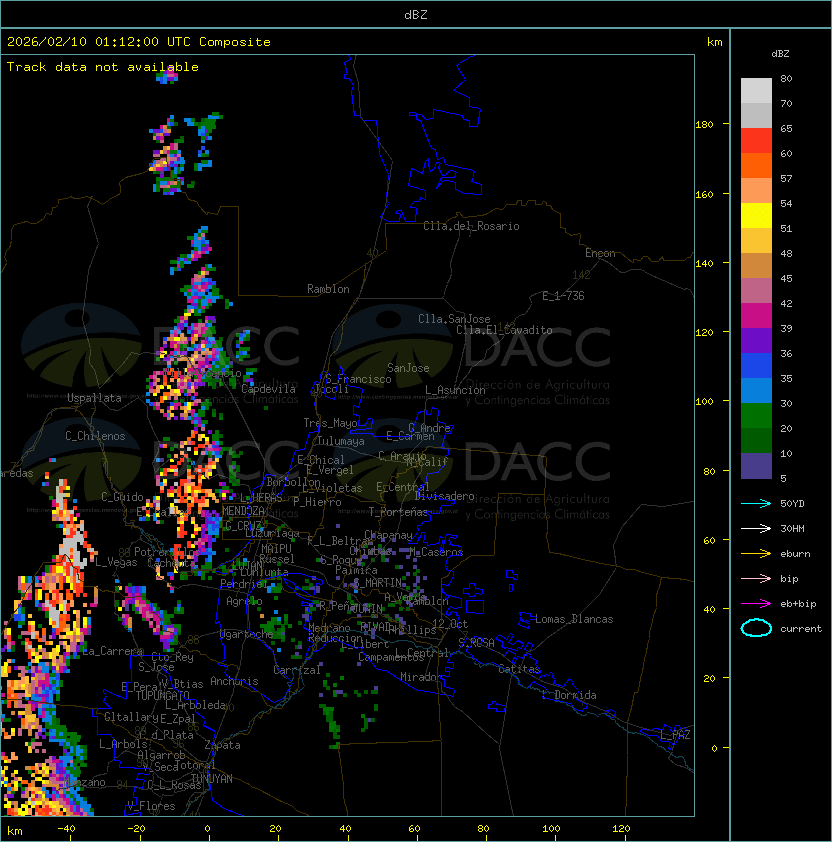Click the 'Carrizal' place label

tap(297, 670)
